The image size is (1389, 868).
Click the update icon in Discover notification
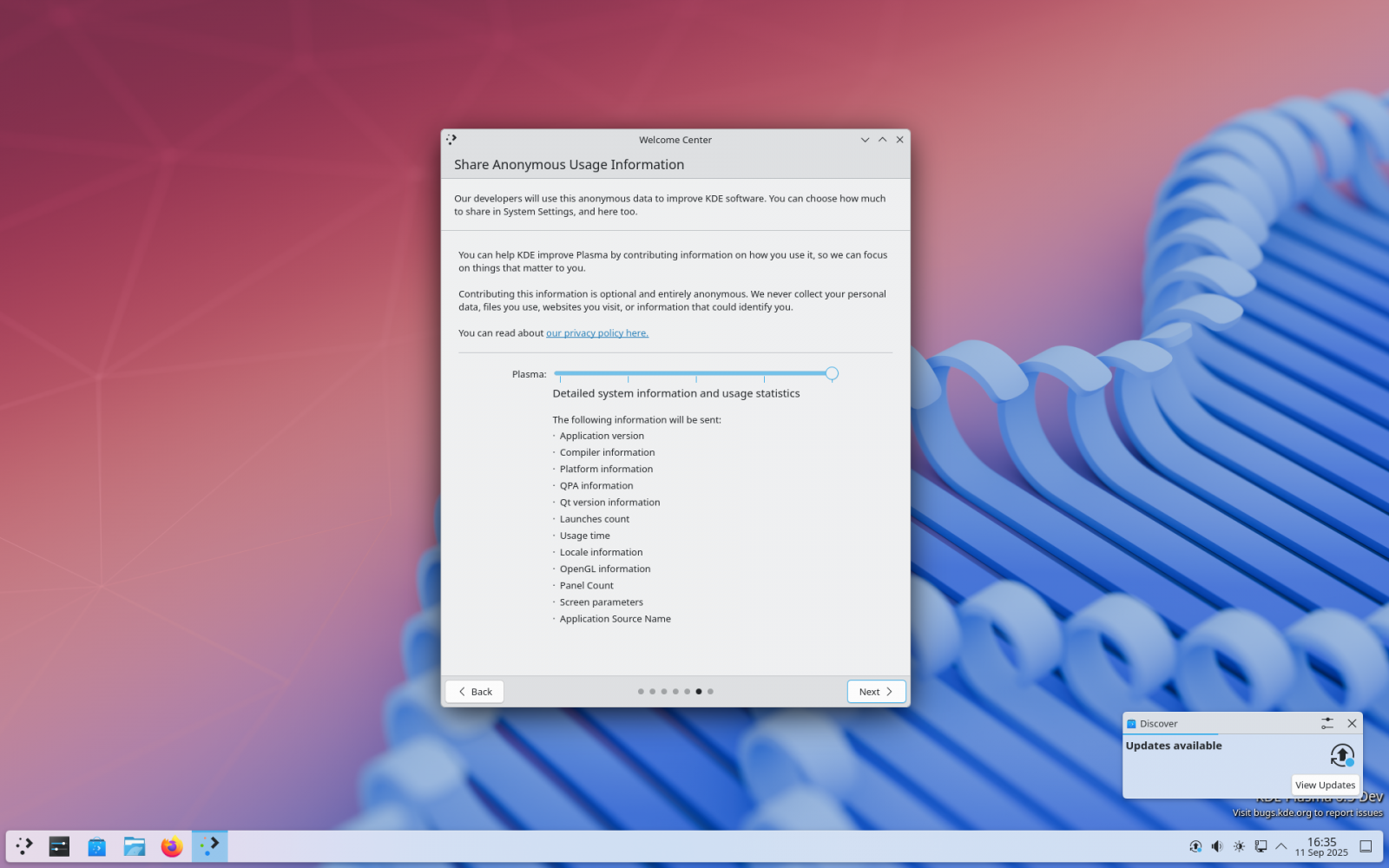1342,754
